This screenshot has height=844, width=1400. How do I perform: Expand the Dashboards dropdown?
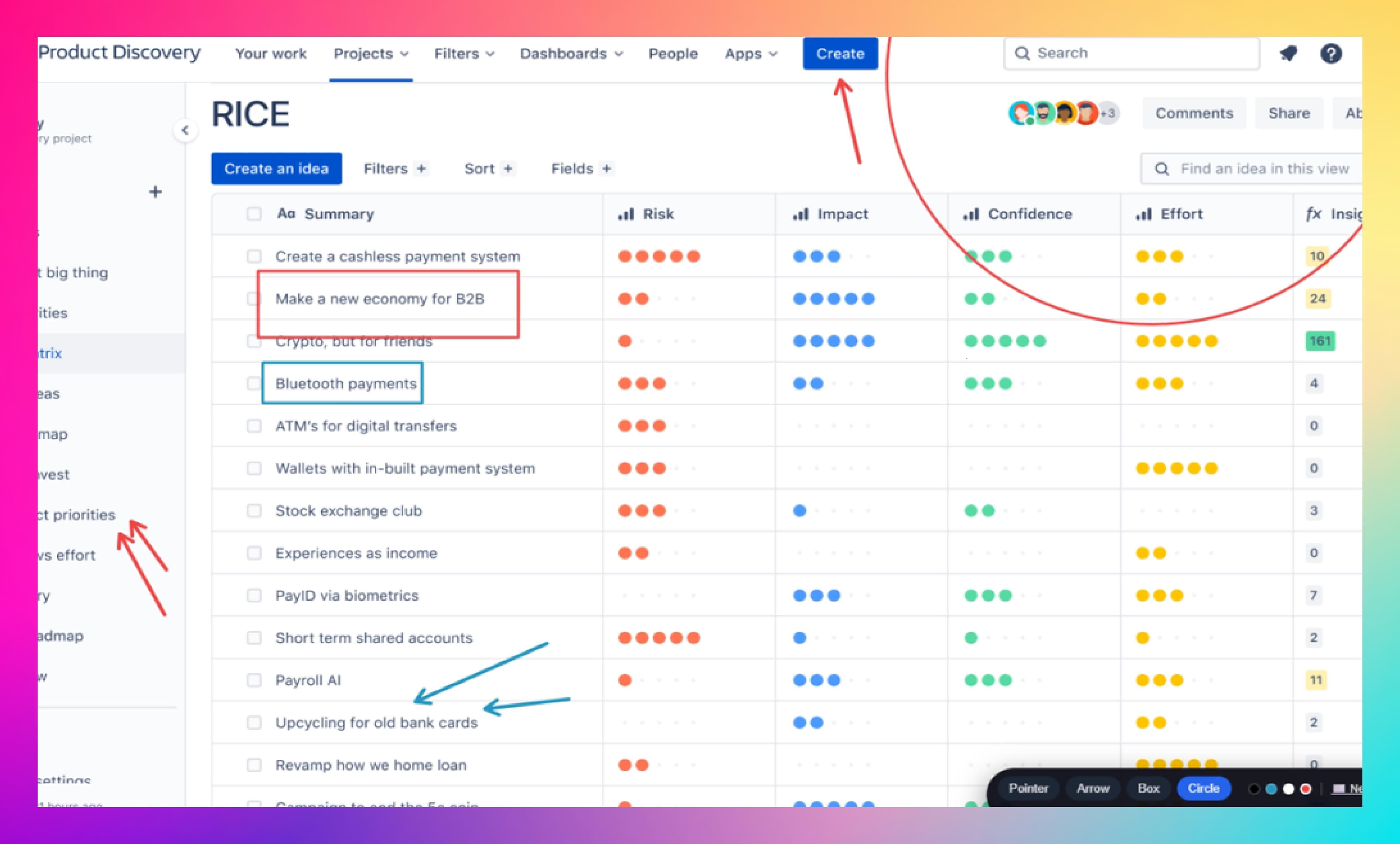(x=572, y=53)
